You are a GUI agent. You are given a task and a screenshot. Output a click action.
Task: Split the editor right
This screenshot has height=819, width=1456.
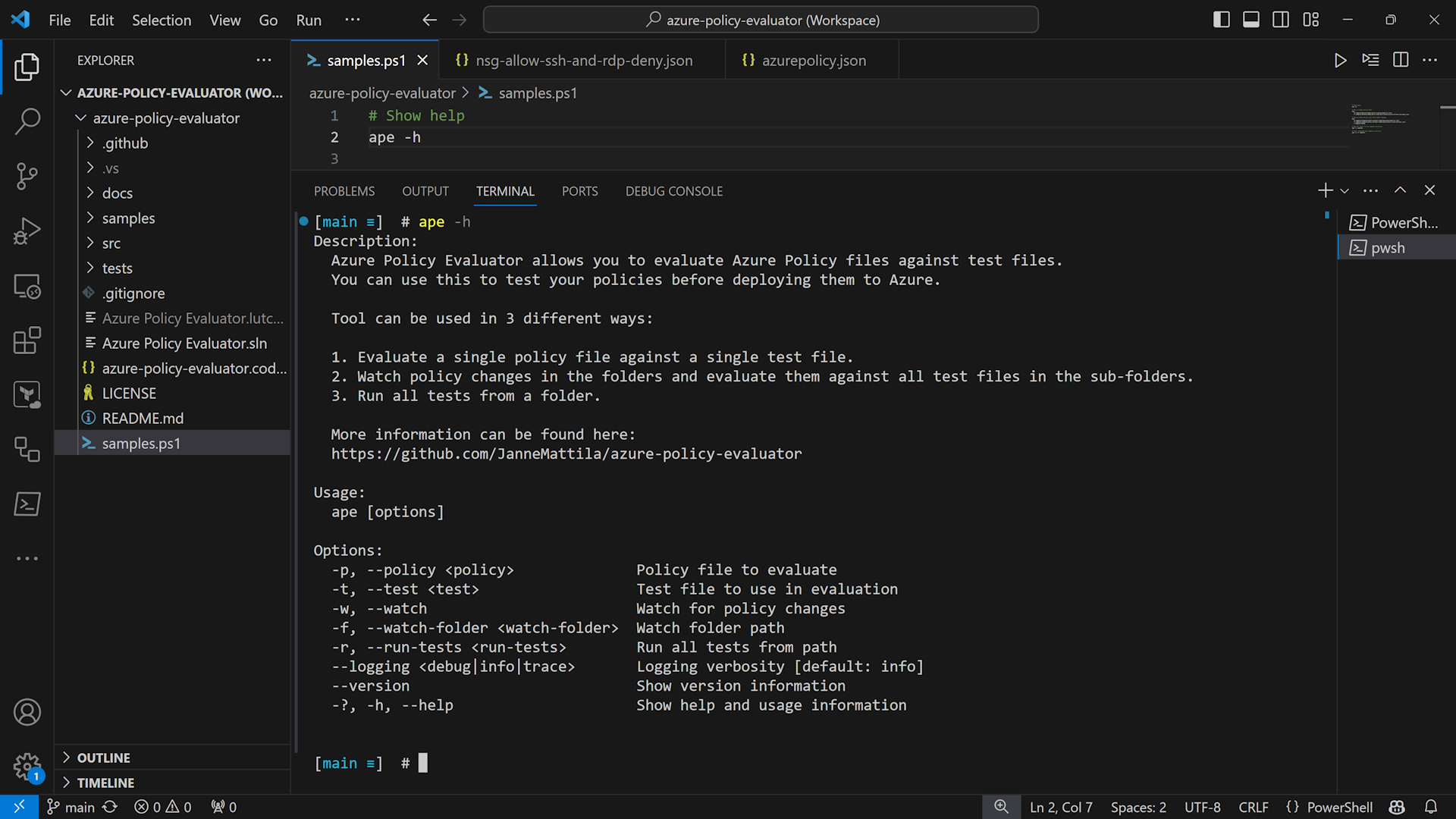point(1401,60)
